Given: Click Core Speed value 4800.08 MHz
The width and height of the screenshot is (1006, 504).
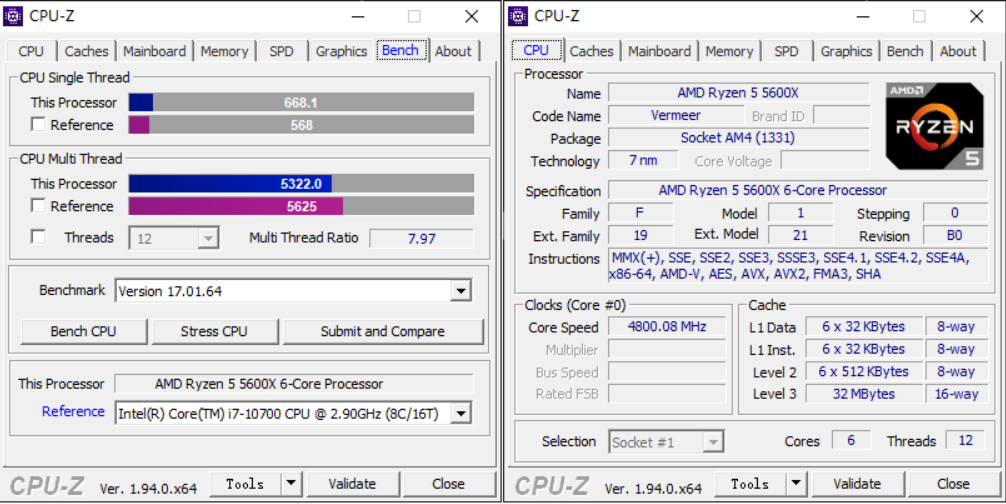Looking at the screenshot, I should [667, 326].
